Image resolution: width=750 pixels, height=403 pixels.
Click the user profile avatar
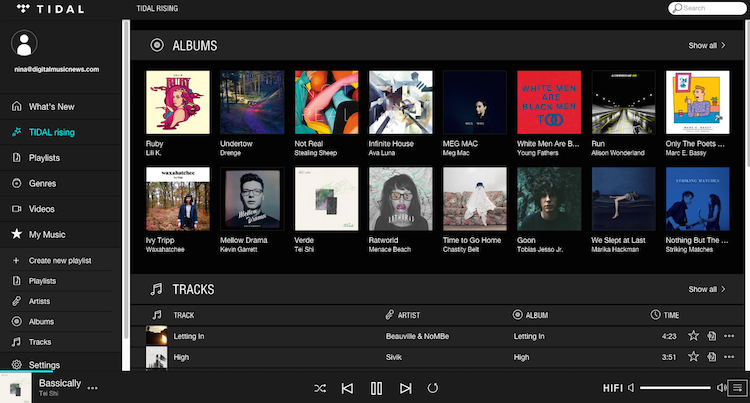pyautogui.click(x=27, y=42)
